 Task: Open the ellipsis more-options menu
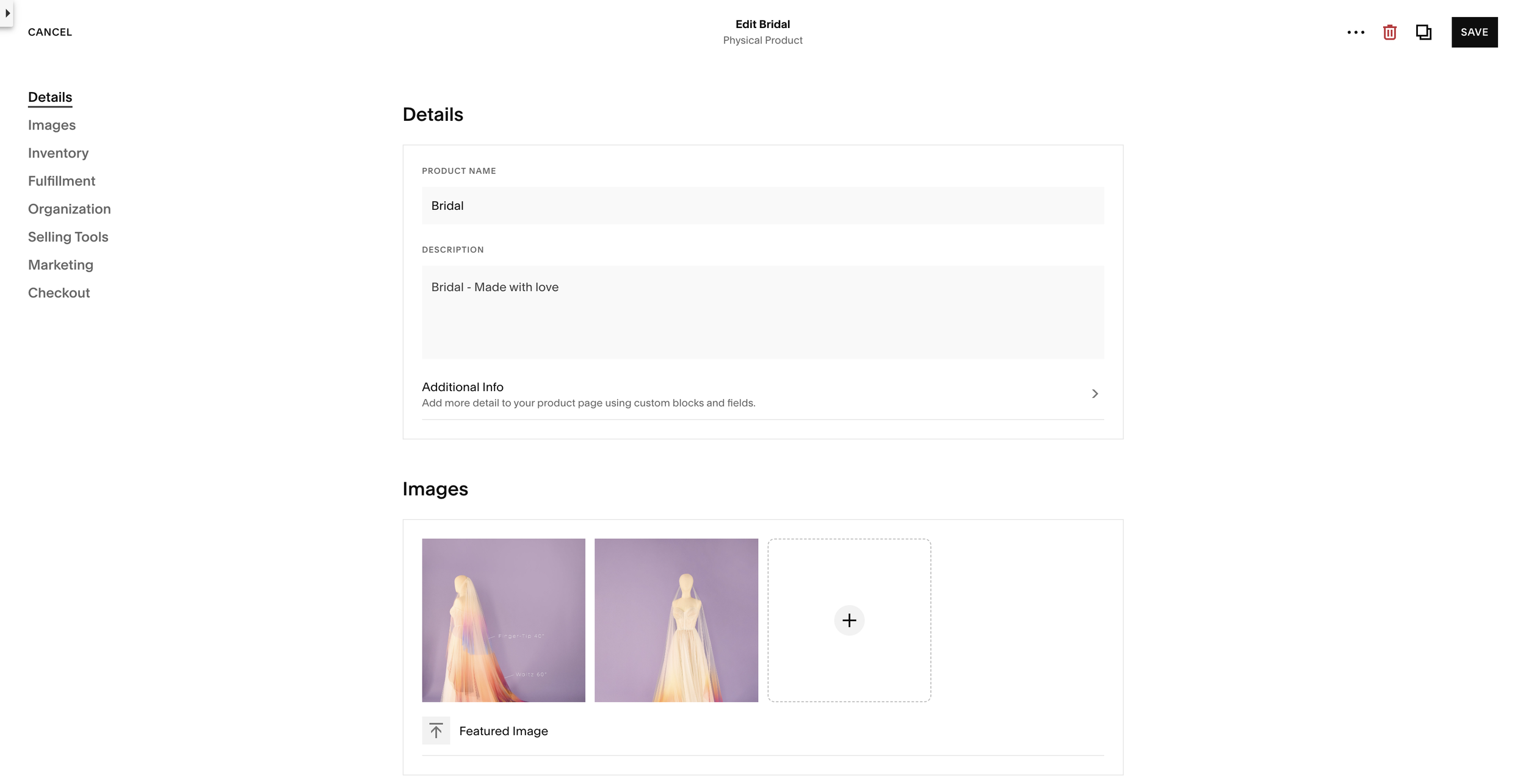click(1356, 32)
